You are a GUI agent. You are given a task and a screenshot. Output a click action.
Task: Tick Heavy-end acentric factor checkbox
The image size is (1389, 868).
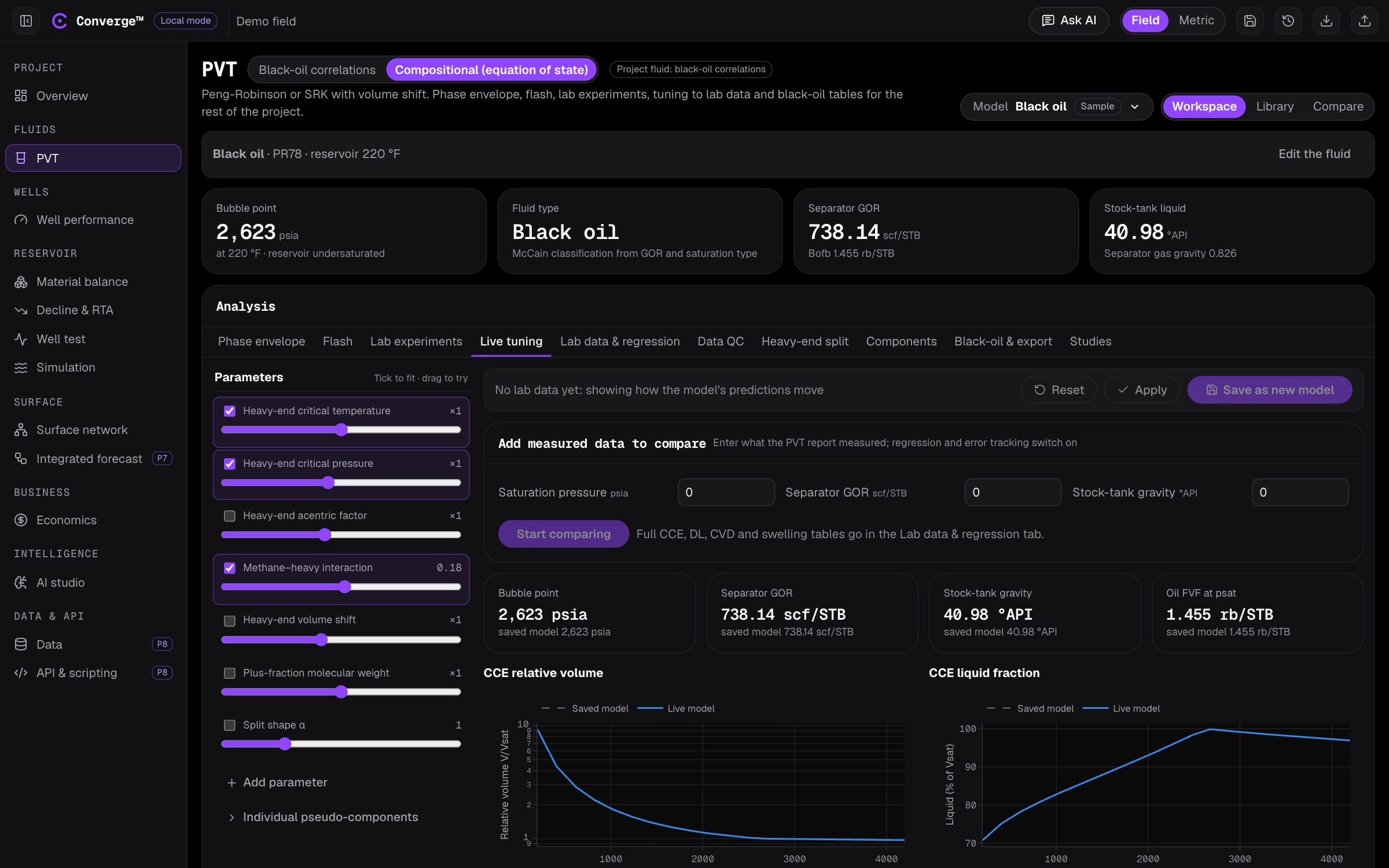pyautogui.click(x=230, y=516)
